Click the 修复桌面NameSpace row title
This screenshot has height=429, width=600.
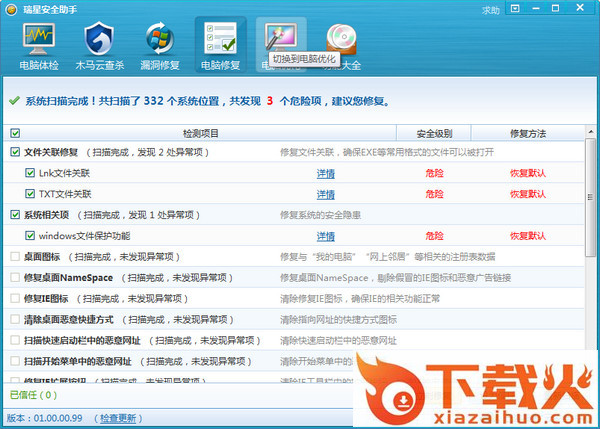pyautogui.click(x=68, y=278)
